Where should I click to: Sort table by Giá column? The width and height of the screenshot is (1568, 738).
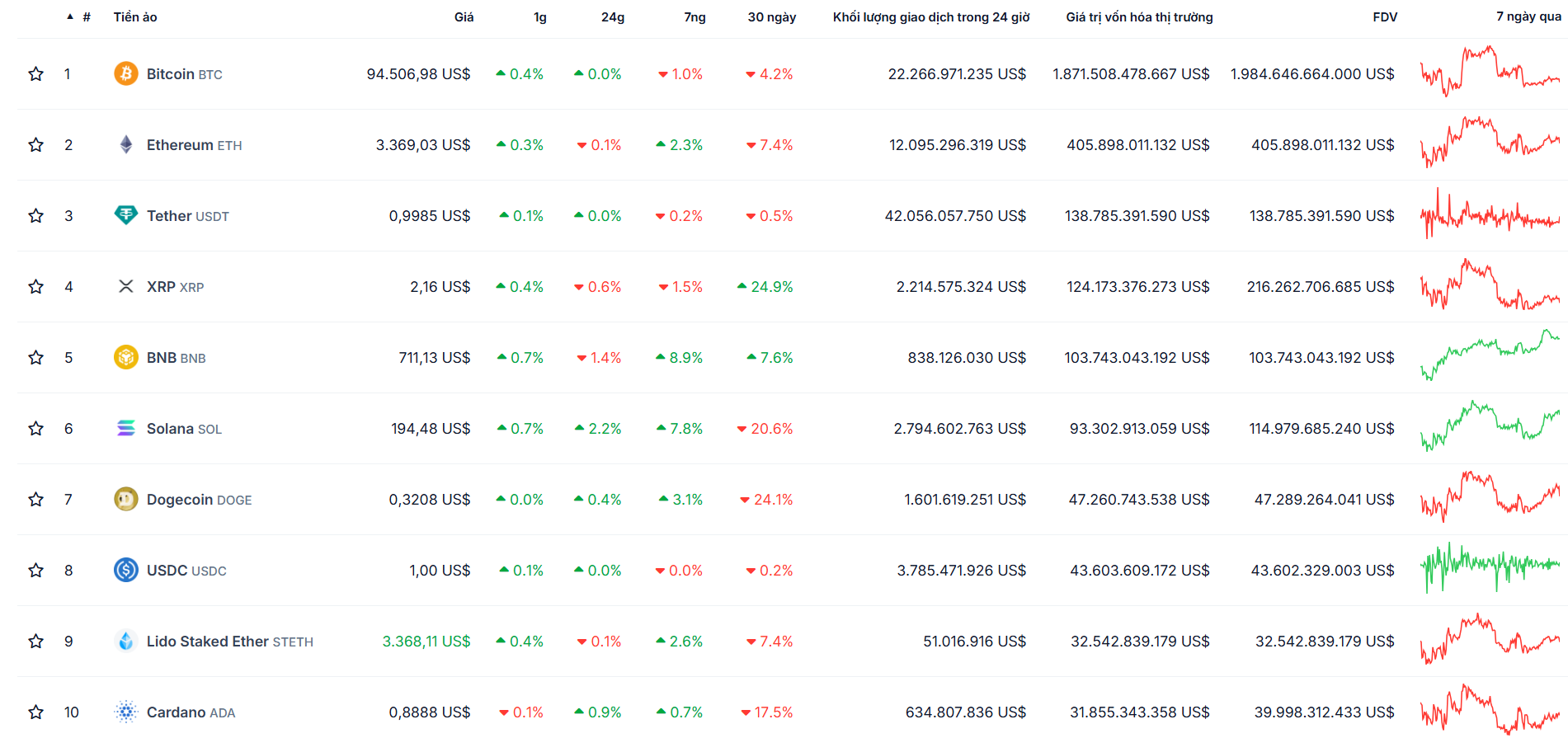[x=464, y=17]
